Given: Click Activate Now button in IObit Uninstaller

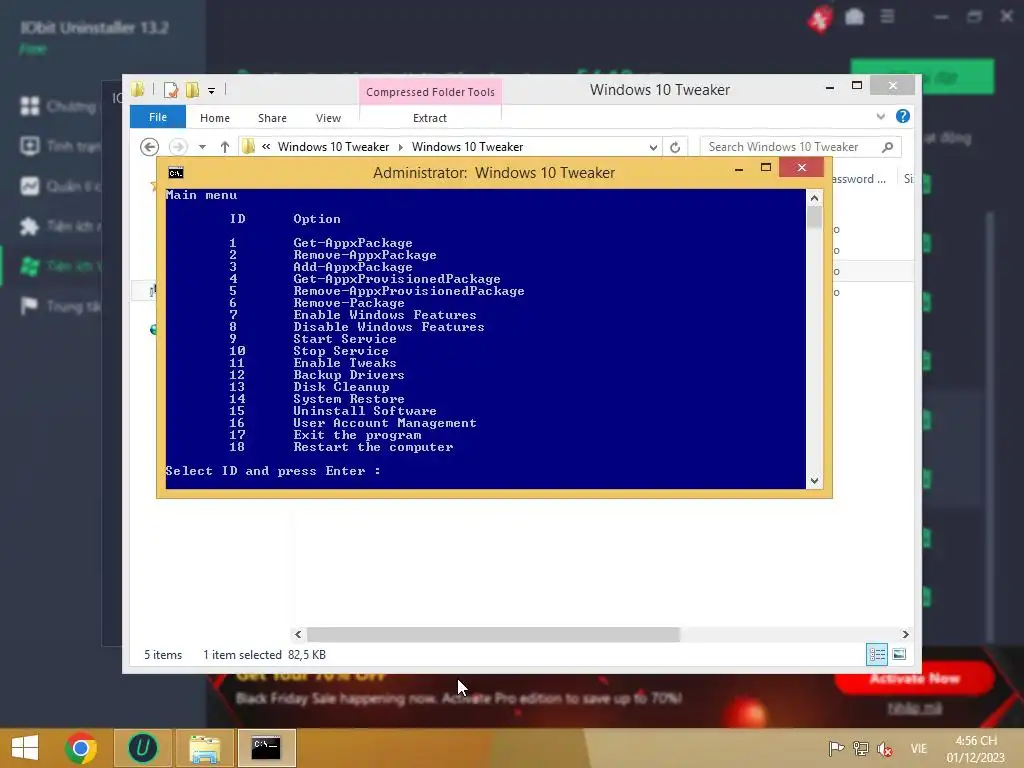Looking at the screenshot, I should click(x=914, y=679).
